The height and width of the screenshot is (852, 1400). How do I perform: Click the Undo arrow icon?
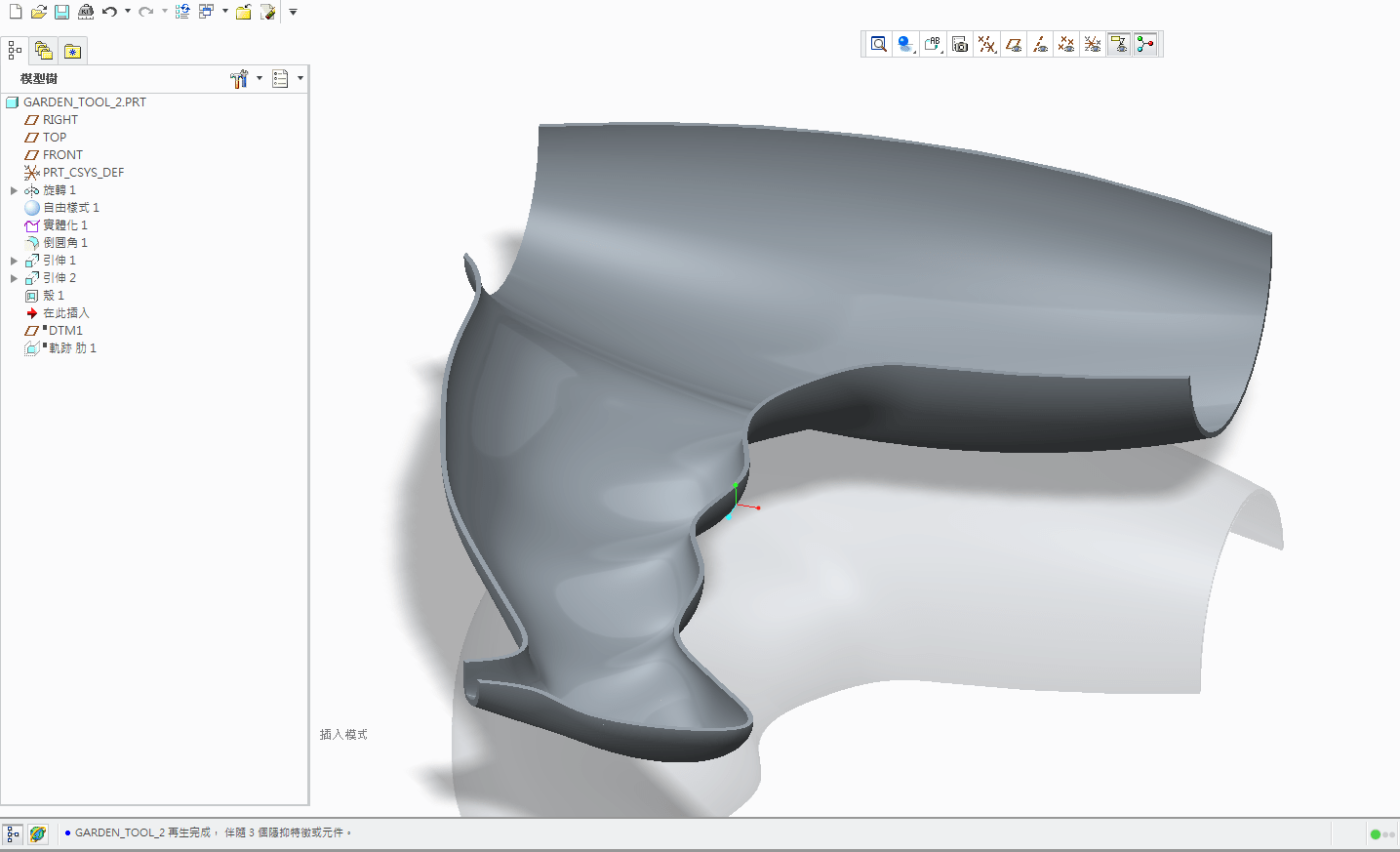point(109,12)
